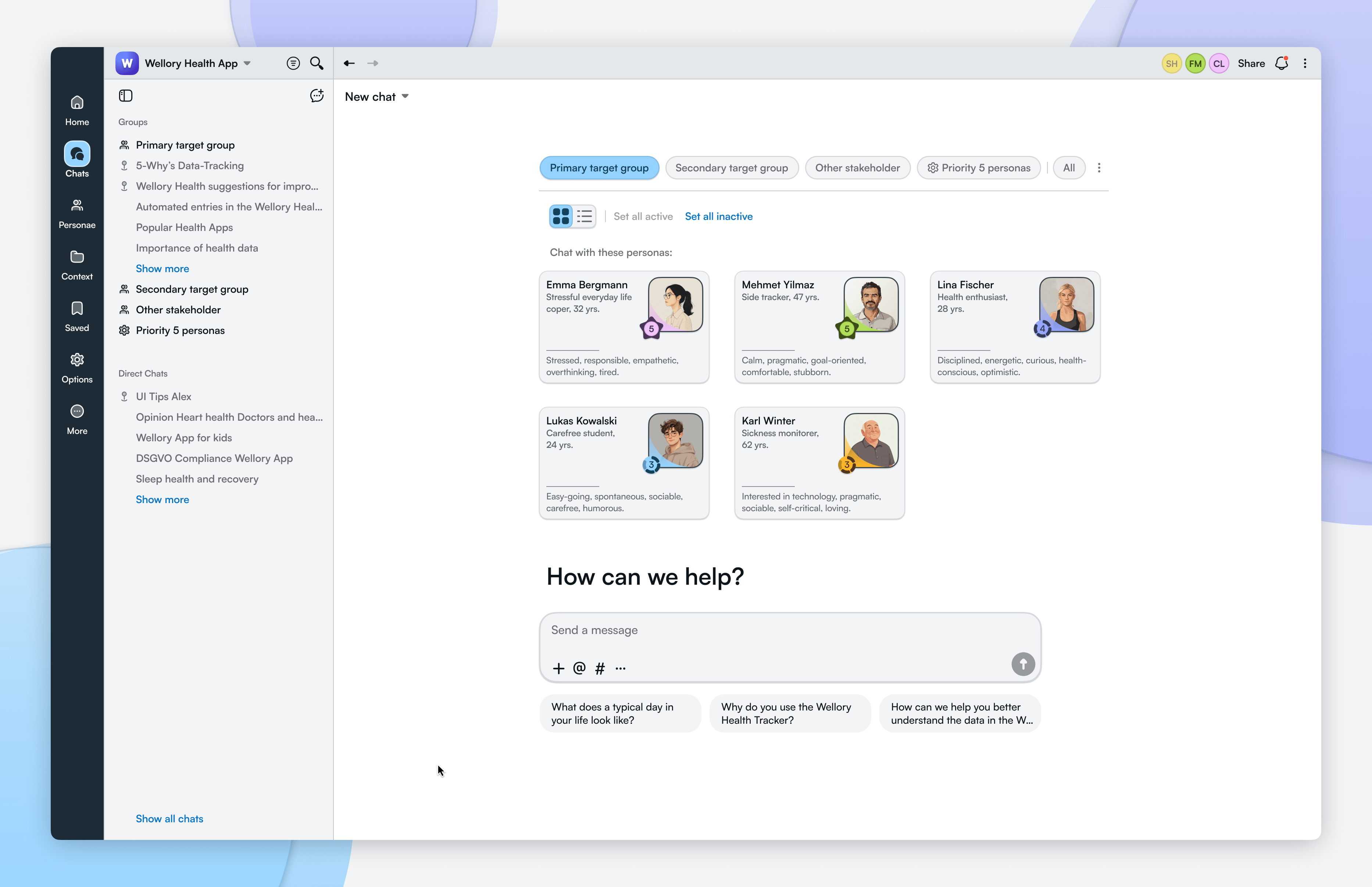The height and width of the screenshot is (887, 1372).
Task: Insert a hashtag with the # icon
Action: (600, 668)
